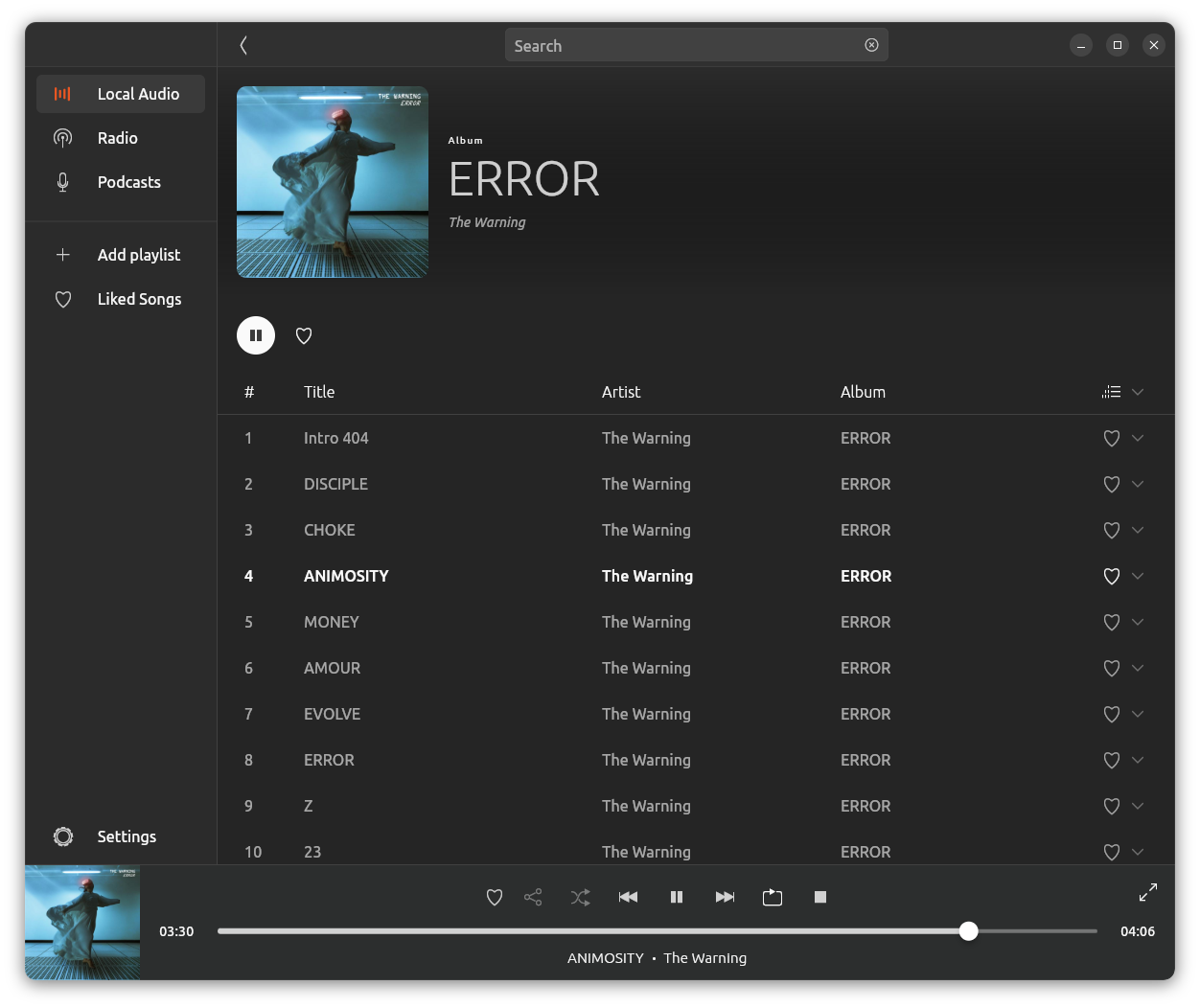
Task: Enable repeat mode
Action: 773,897
